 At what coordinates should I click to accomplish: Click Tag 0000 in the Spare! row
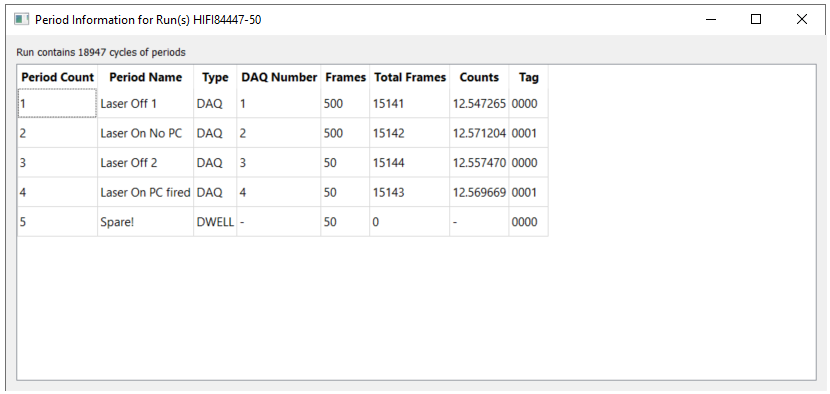point(528,222)
